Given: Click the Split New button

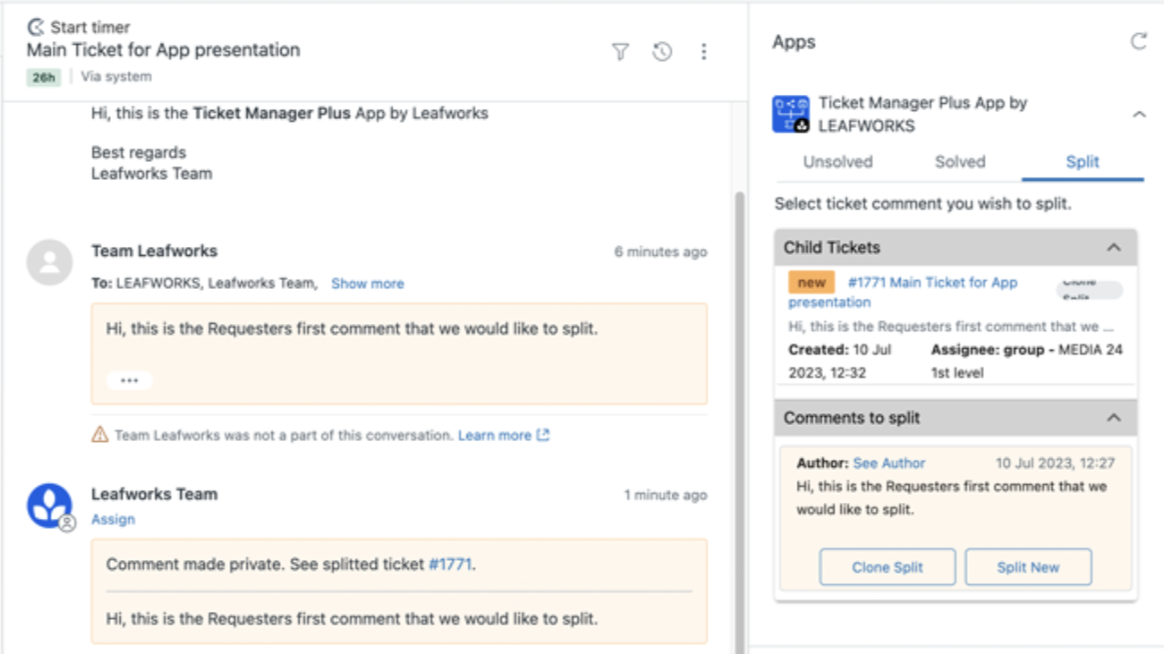Looking at the screenshot, I should click(x=1028, y=567).
